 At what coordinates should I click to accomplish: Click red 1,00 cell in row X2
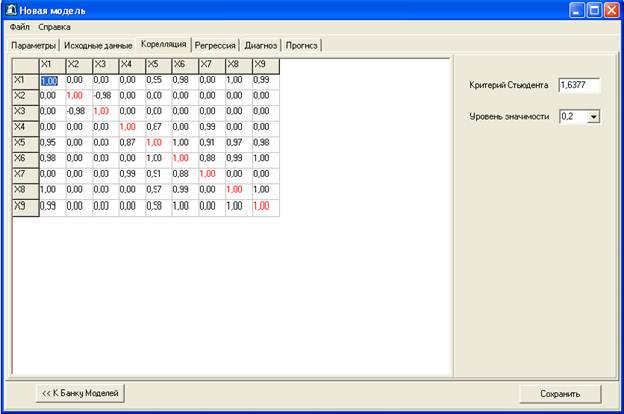[x=79, y=97]
